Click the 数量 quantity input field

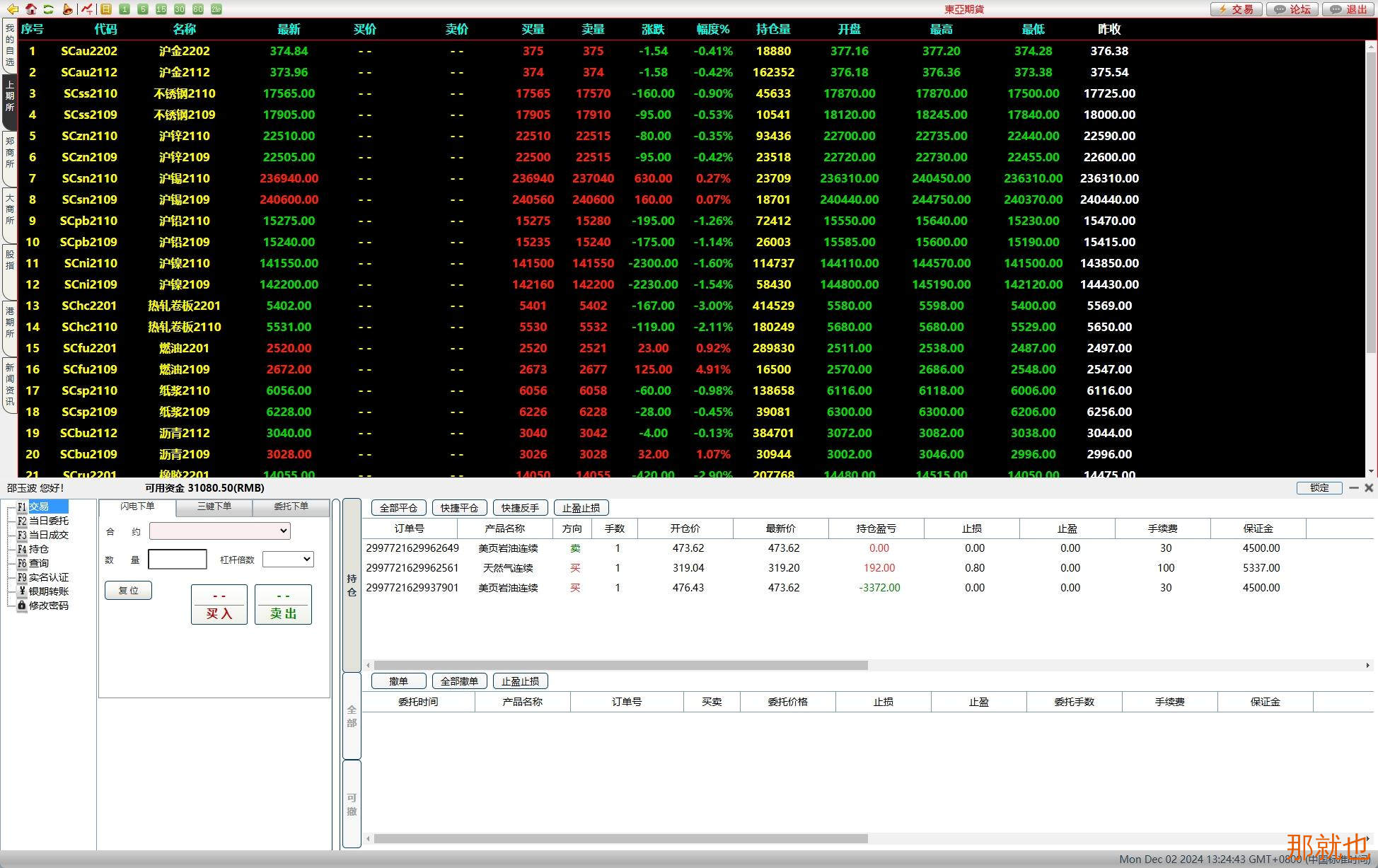coord(178,560)
